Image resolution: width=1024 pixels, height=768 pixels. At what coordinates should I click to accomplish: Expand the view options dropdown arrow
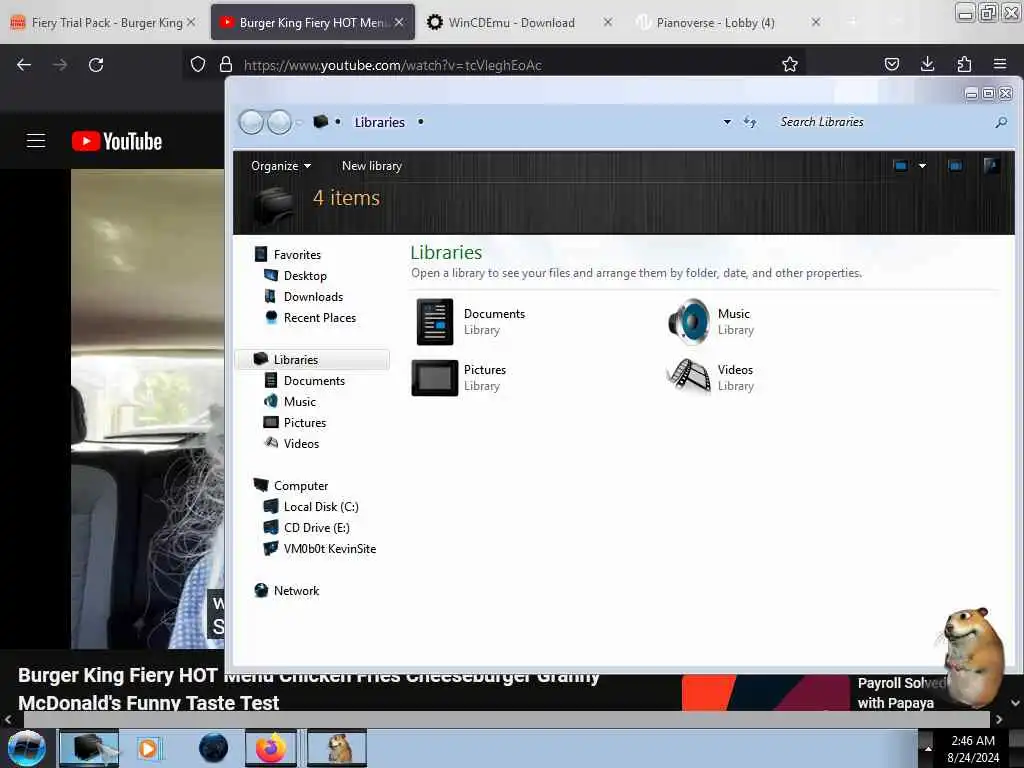pos(922,166)
